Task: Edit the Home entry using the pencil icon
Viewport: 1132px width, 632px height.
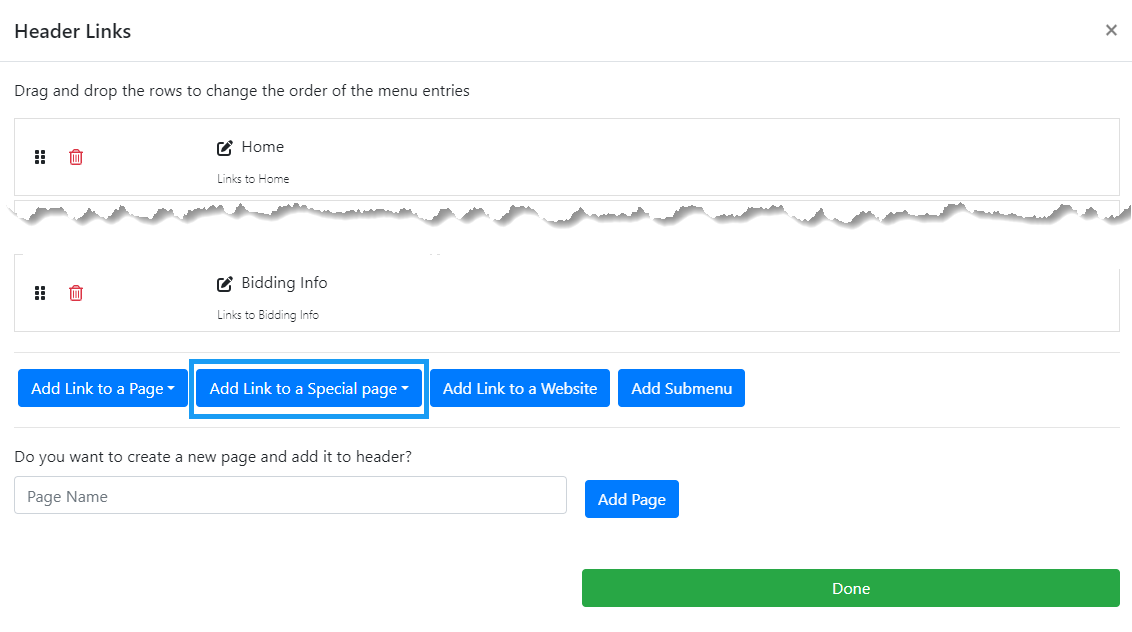Action: coord(225,148)
